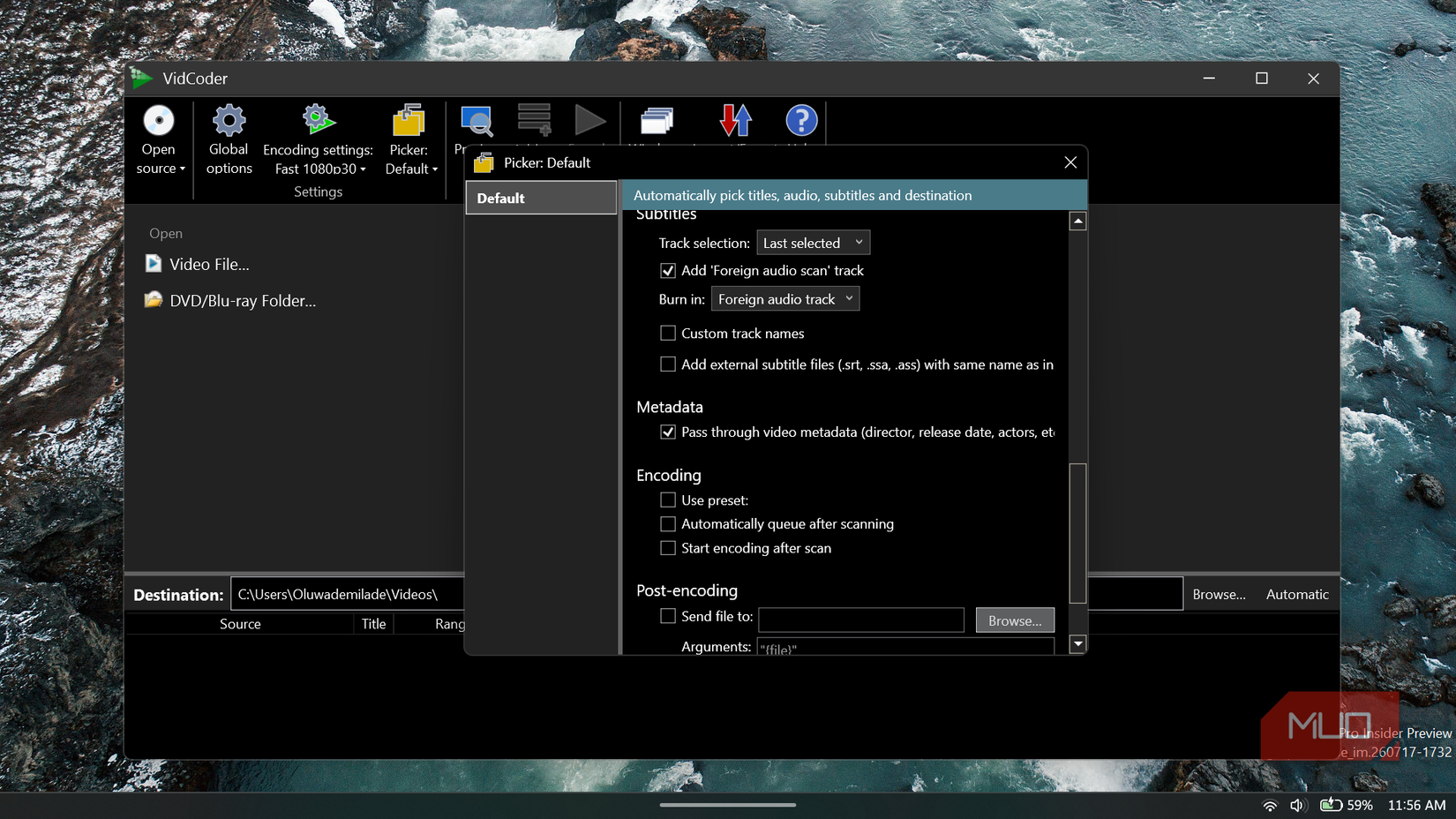Viewport: 1456px width, 819px height.
Task: Check the Send file to option
Action: coord(668,616)
